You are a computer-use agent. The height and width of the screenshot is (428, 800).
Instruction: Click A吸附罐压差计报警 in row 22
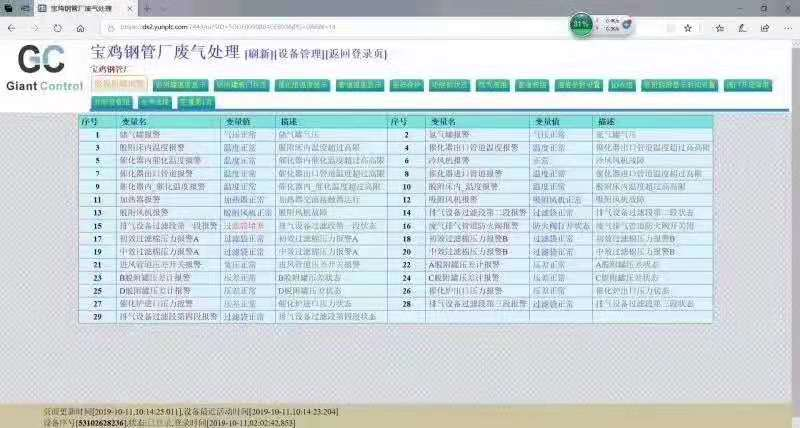(x=464, y=264)
